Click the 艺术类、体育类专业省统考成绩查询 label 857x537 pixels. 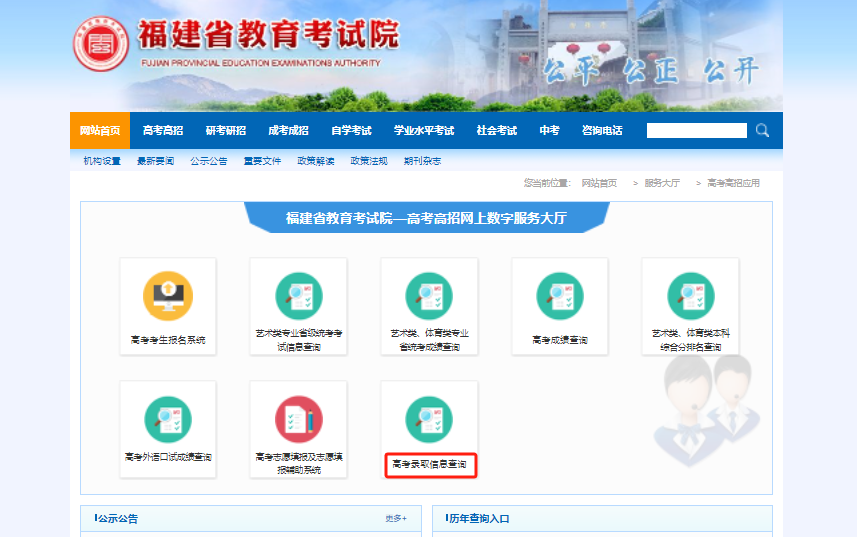tap(429, 340)
